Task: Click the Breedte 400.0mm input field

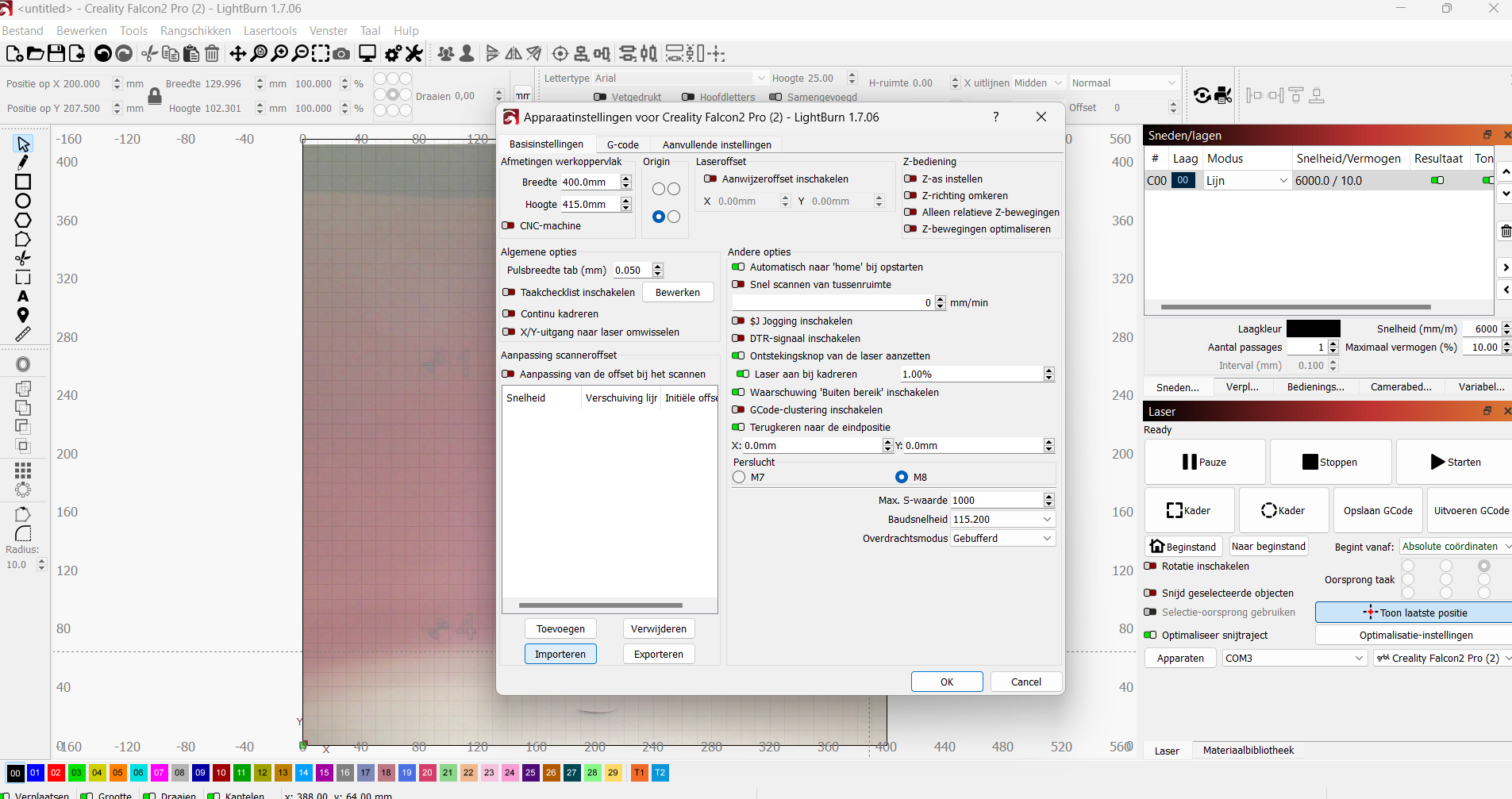Action: pos(590,182)
